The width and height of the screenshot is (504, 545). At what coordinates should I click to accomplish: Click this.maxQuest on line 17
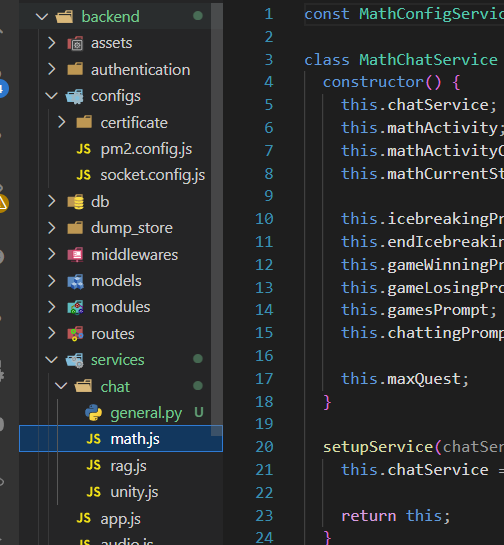pyautogui.click(x=401, y=379)
